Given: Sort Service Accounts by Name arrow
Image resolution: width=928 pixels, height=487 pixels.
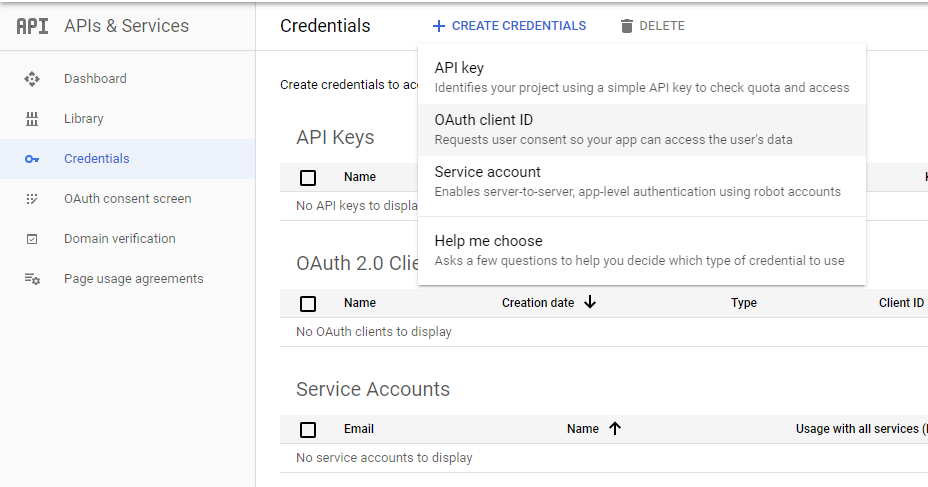Looking at the screenshot, I should point(615,429).
